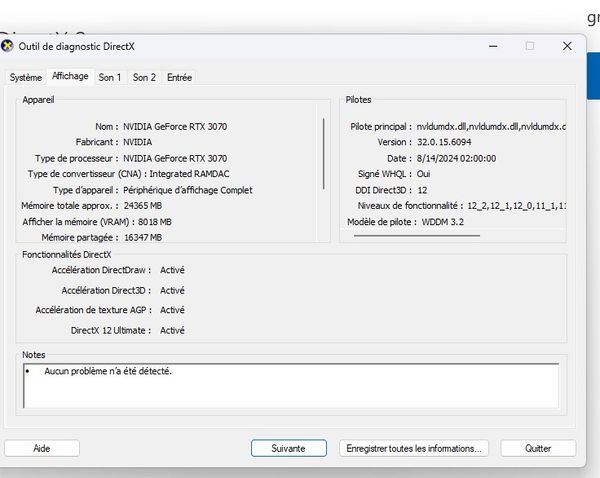Click the Appareil panel vertical scrollbar
This screenshot has width=600, height=478.
324,154
